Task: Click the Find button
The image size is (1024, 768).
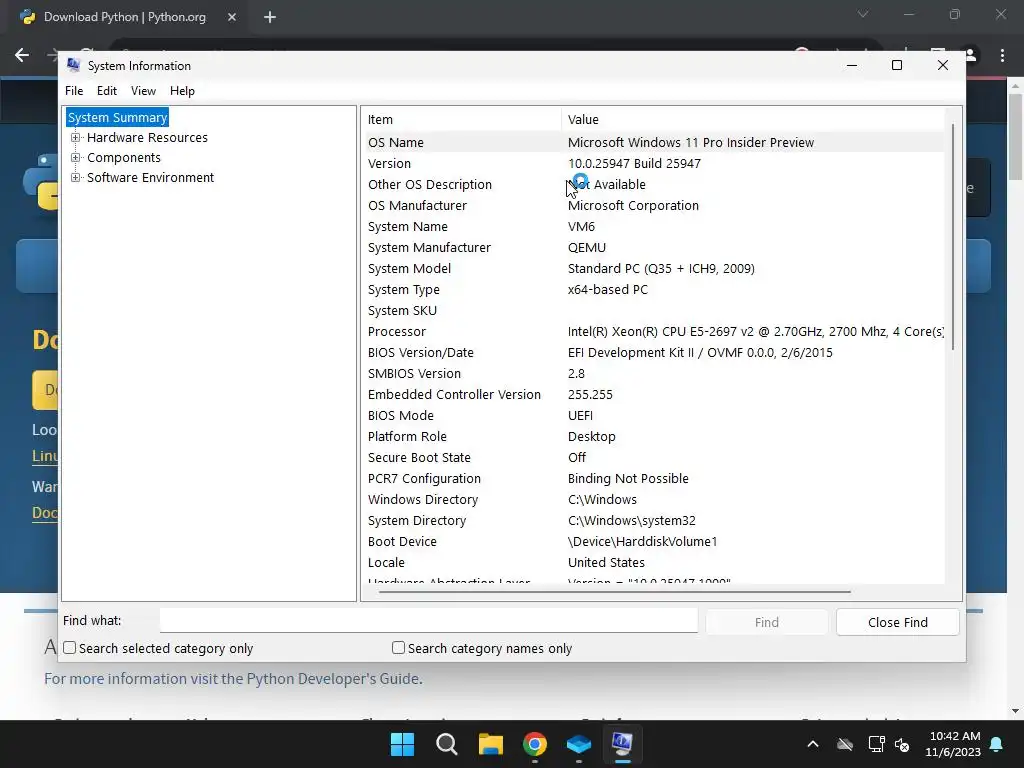Action: (x=767, y=622)
